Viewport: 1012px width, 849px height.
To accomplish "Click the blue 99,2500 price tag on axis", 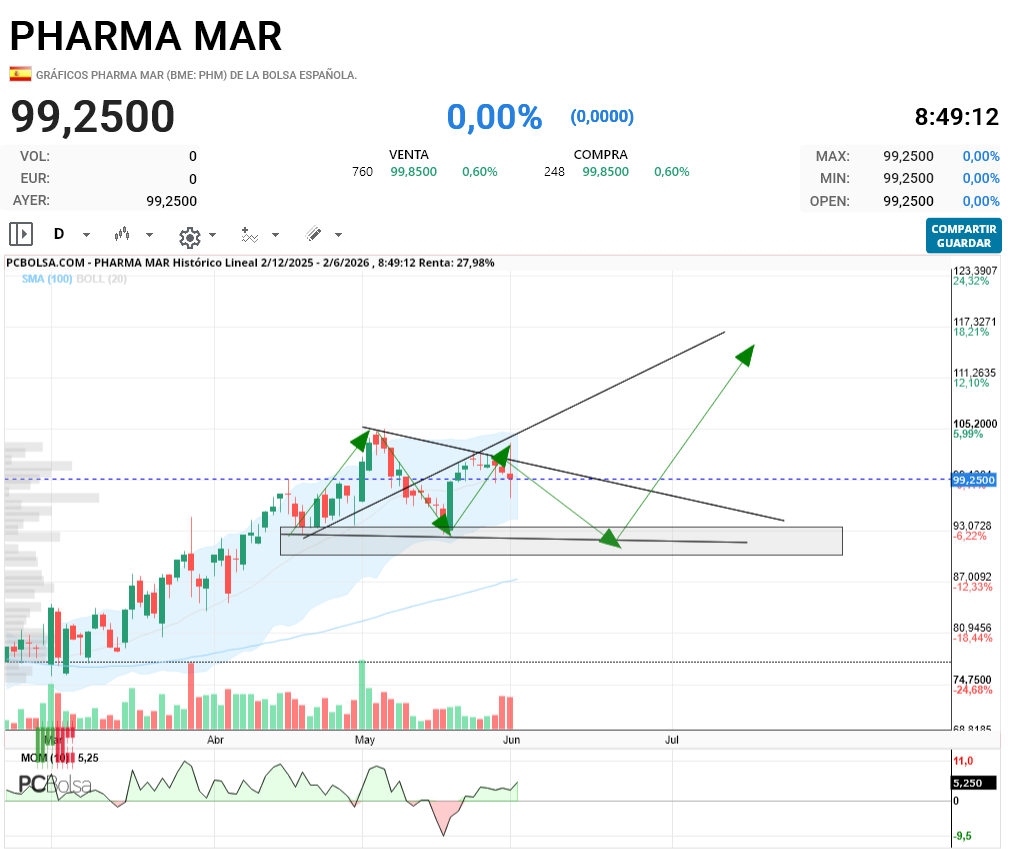I will click(x=974, y=480).
